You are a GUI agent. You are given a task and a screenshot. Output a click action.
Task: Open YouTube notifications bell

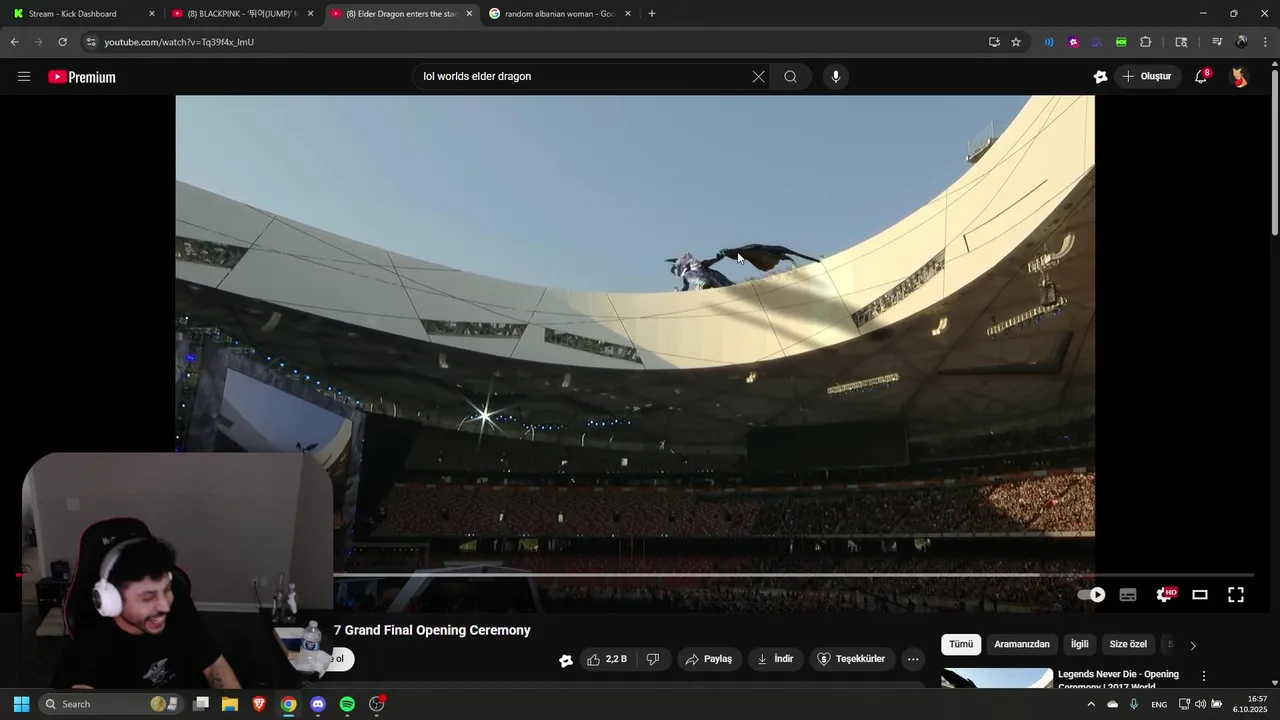coord(1202,77)
